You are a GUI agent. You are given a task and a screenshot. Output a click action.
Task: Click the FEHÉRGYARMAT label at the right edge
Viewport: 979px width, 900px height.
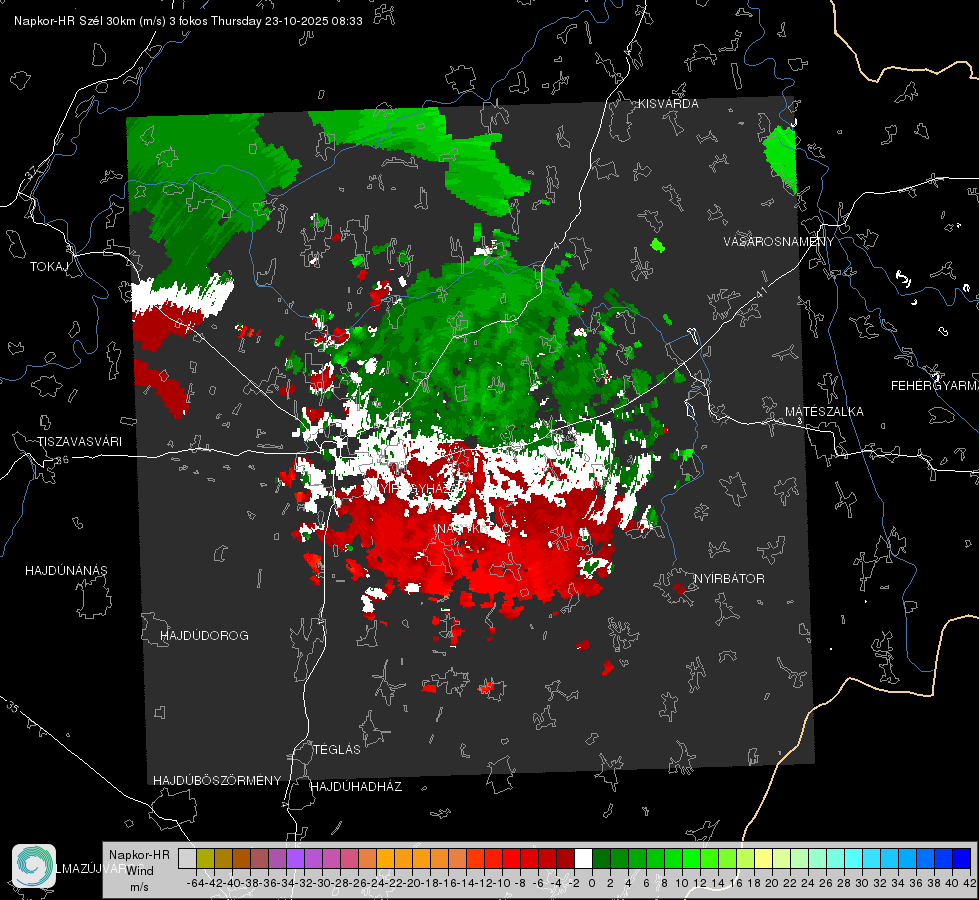tap(934, 386)
